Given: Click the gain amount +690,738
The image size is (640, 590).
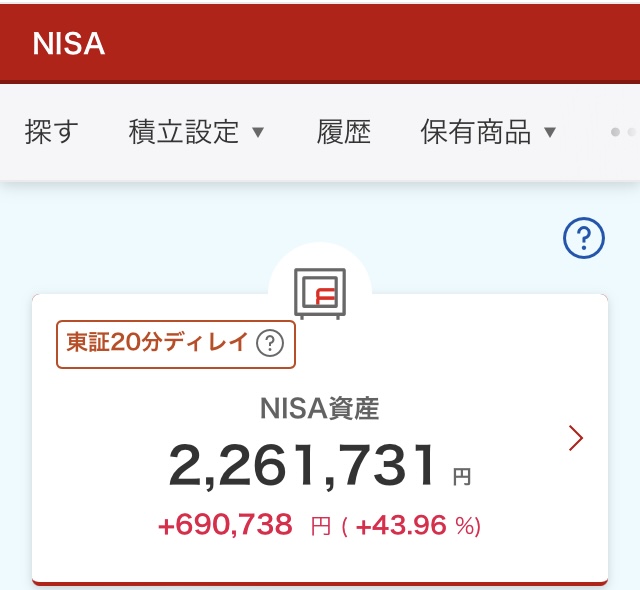Looking at the screenshot, I should tap(225, 525).
